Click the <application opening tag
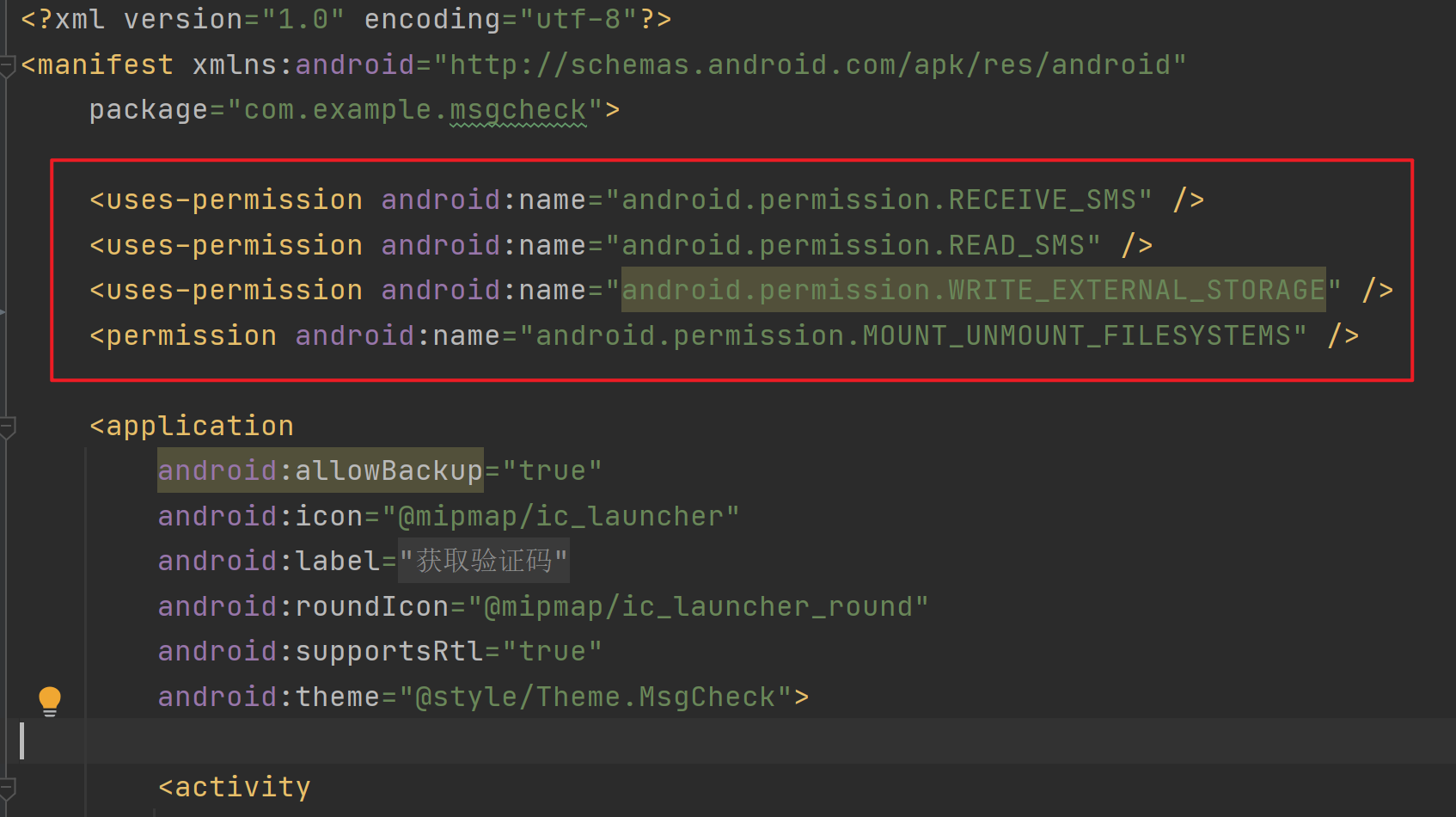The image size is (1456, 817). coord(192,427)
